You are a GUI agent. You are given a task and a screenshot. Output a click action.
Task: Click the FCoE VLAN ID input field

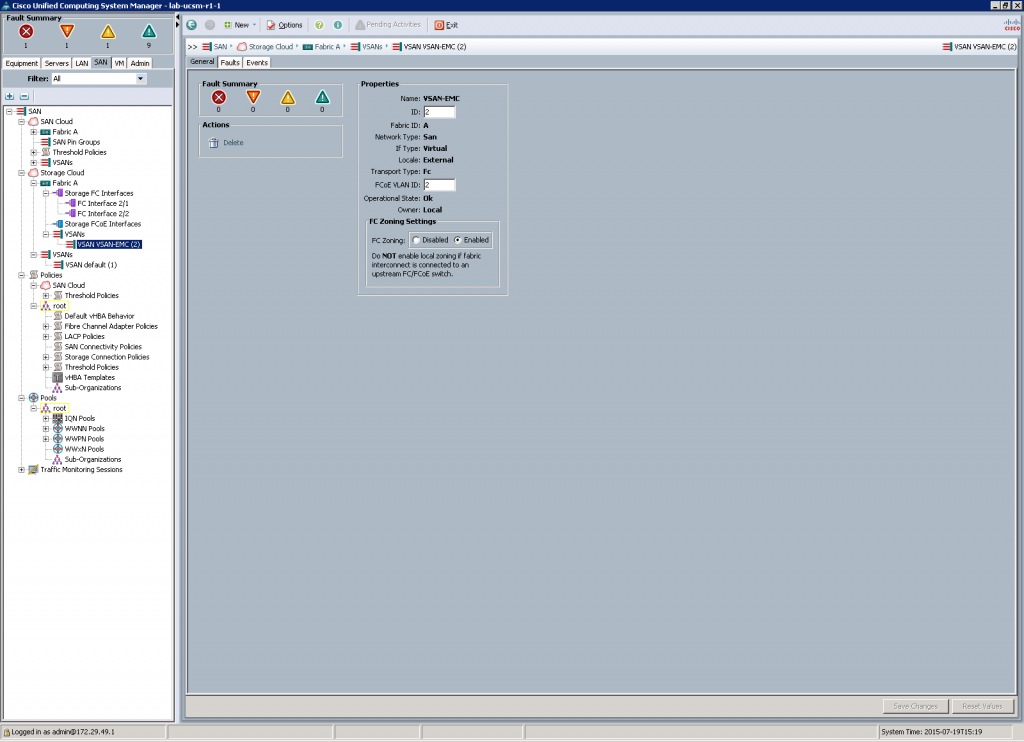[x=440, y=185]
